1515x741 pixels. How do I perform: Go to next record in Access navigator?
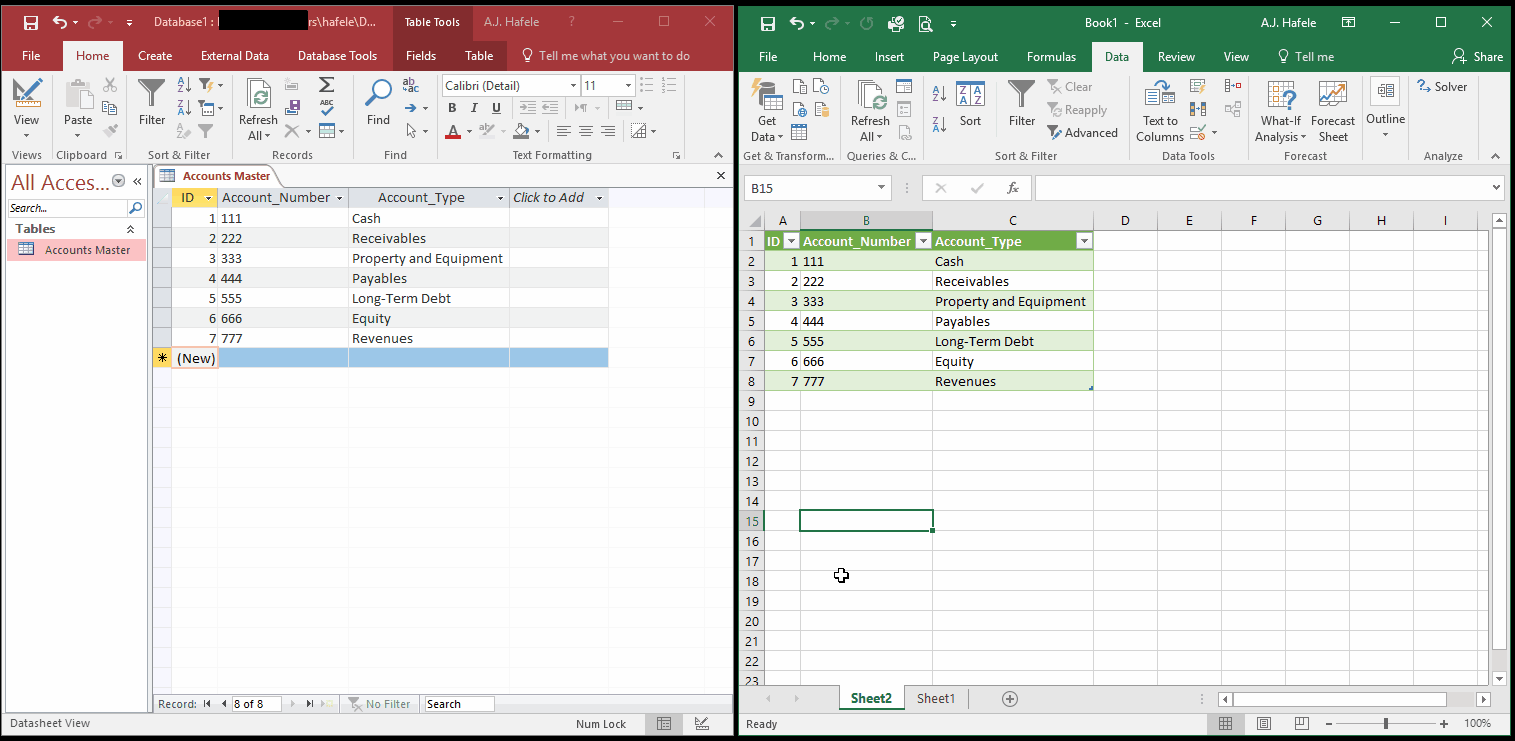pos(292,704)
